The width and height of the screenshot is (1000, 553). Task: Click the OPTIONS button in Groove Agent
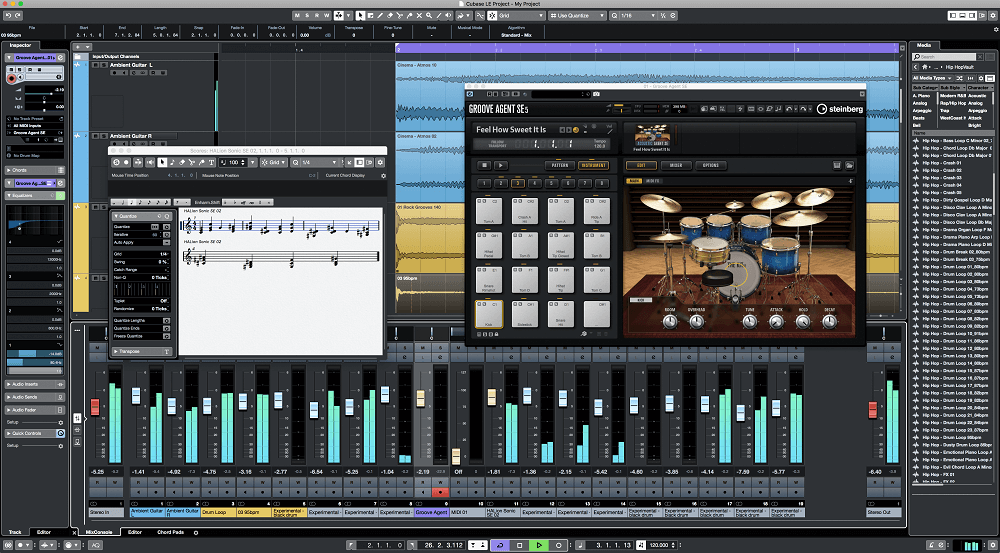tap(711, 165)
